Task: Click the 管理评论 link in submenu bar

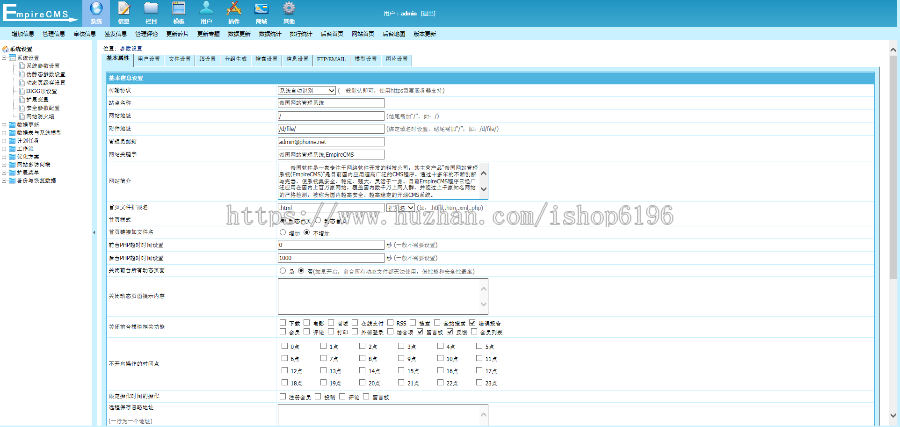Action: (x=146, y=34)
